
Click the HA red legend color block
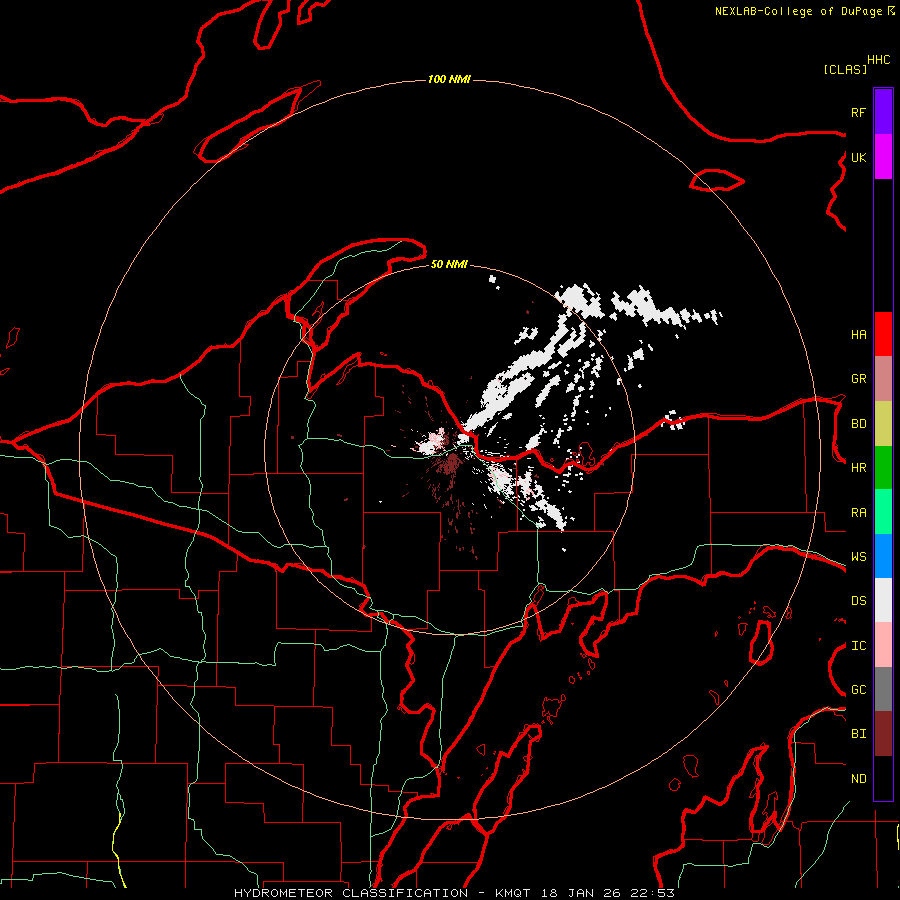pos(883,334)
